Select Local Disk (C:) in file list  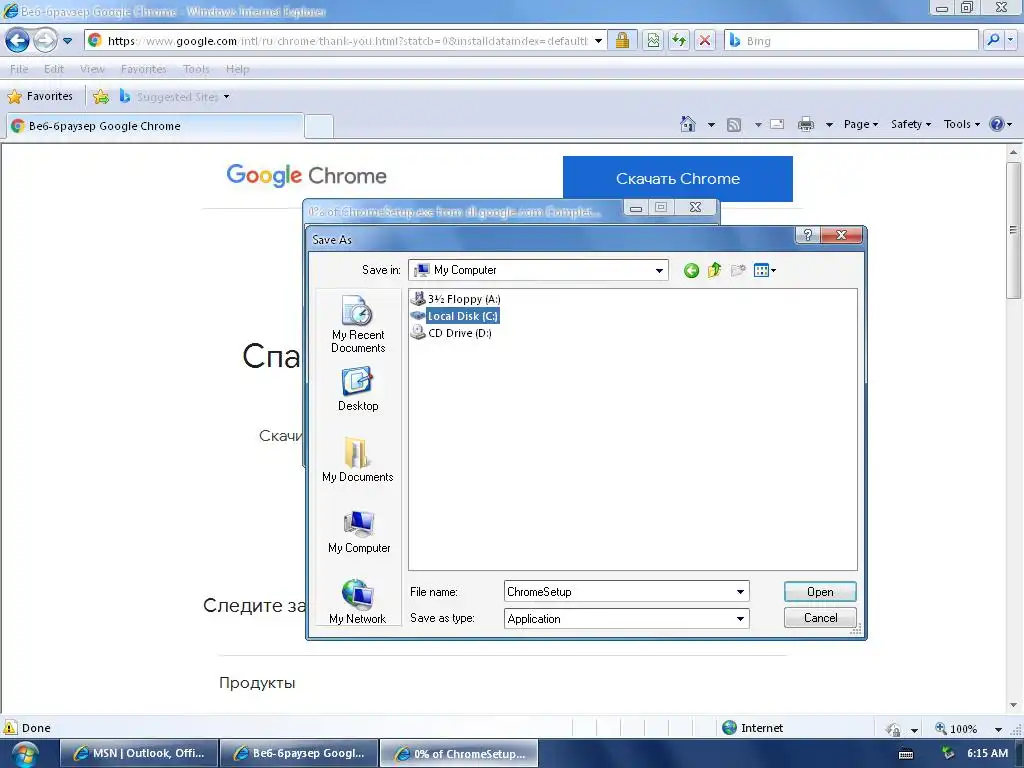[x=456, y=316]
